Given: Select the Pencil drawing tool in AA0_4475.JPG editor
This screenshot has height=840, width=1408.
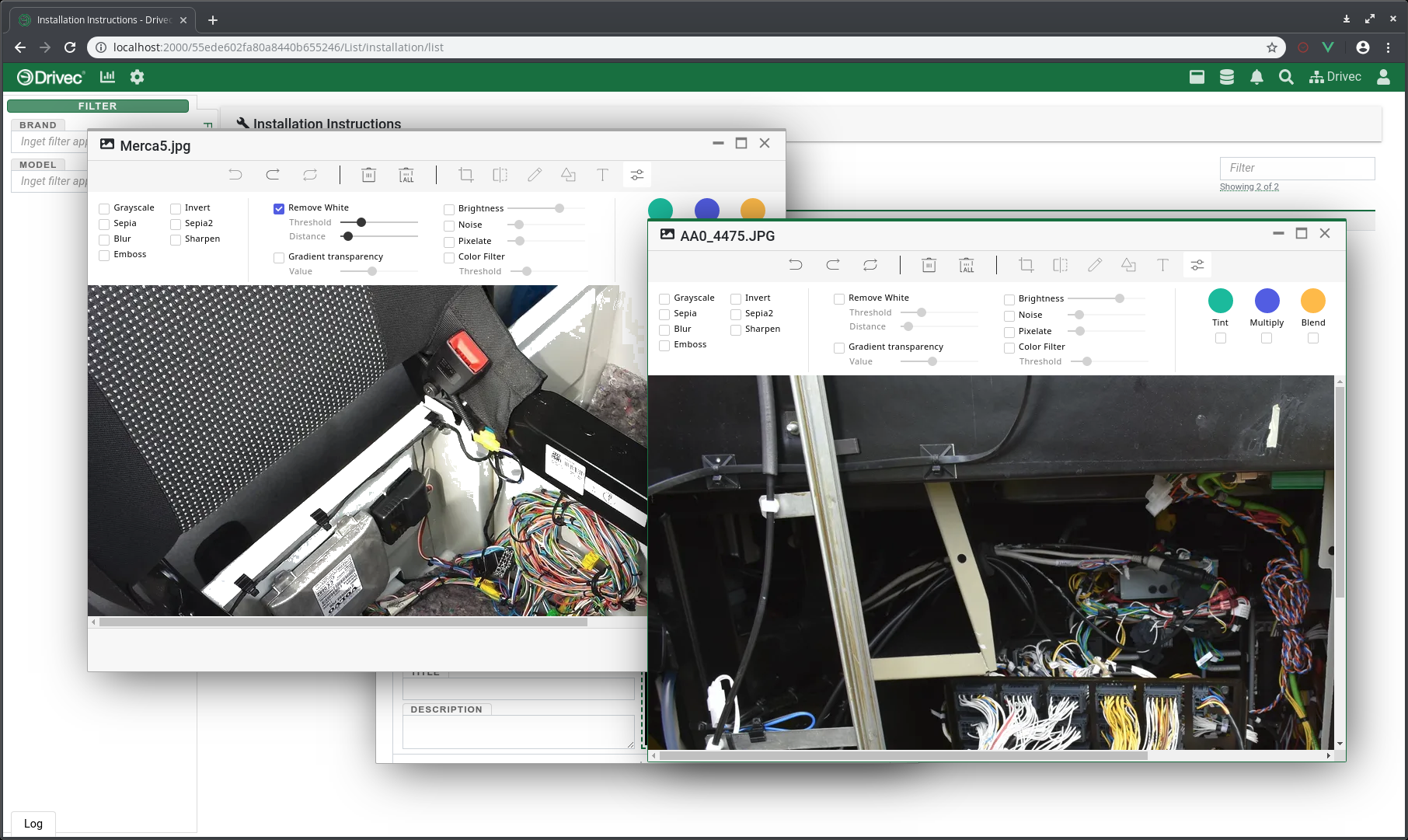Looking at the screenshot, I should [1095, 265].
